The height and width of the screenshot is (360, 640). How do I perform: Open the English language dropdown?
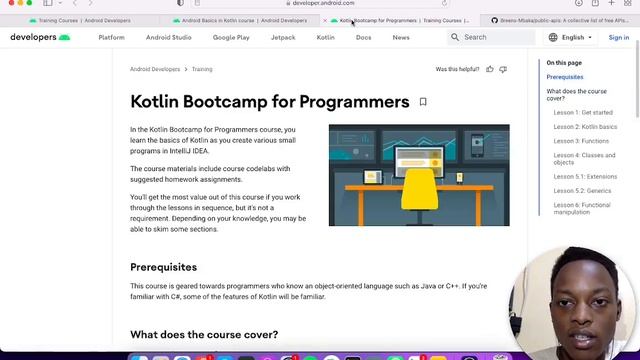[570, 37]
